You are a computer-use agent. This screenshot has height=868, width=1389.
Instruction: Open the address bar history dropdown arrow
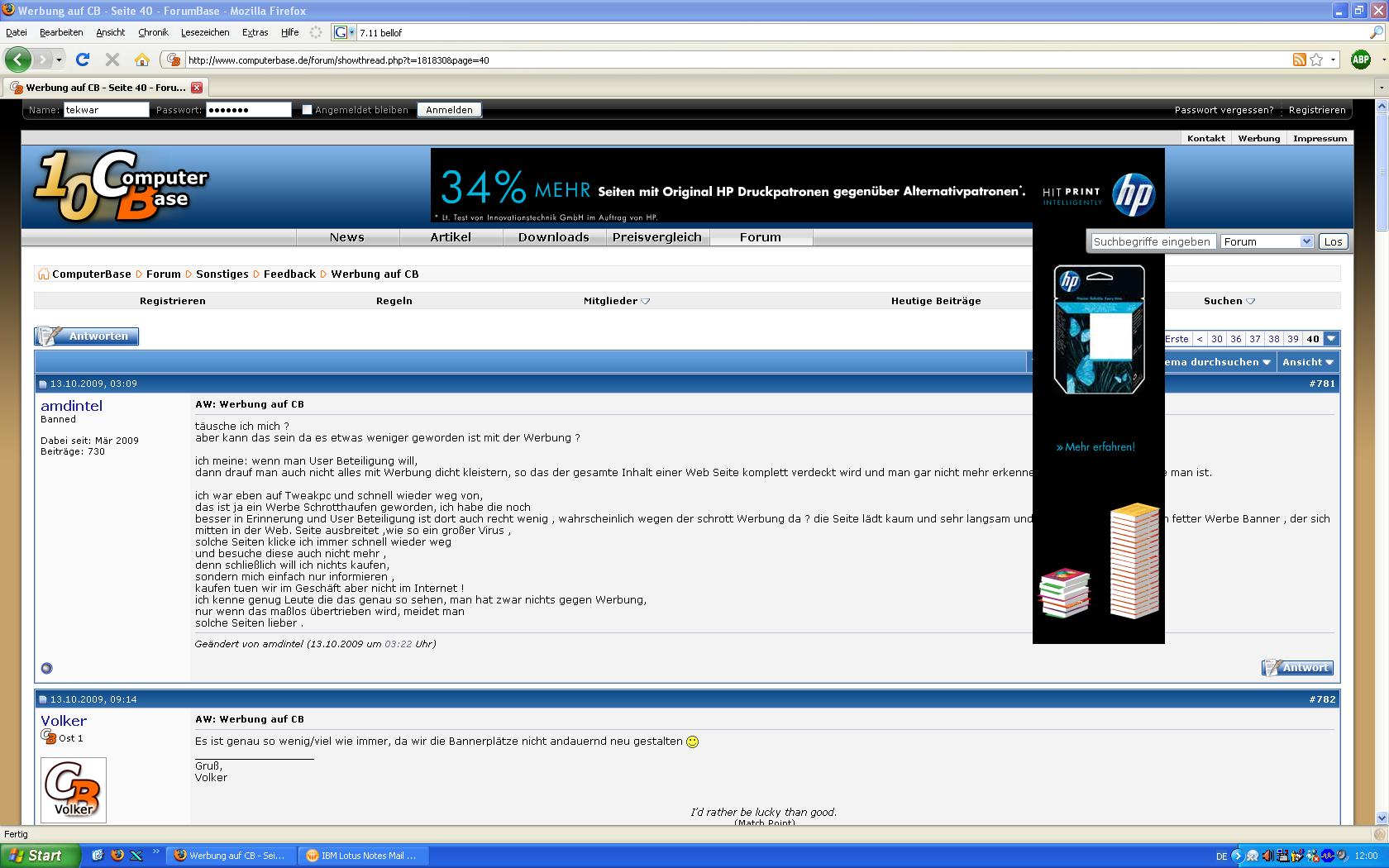pos(1333,60)
